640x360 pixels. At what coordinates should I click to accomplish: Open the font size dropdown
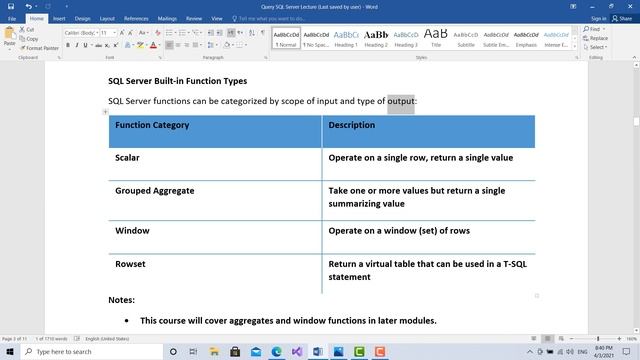114,33
